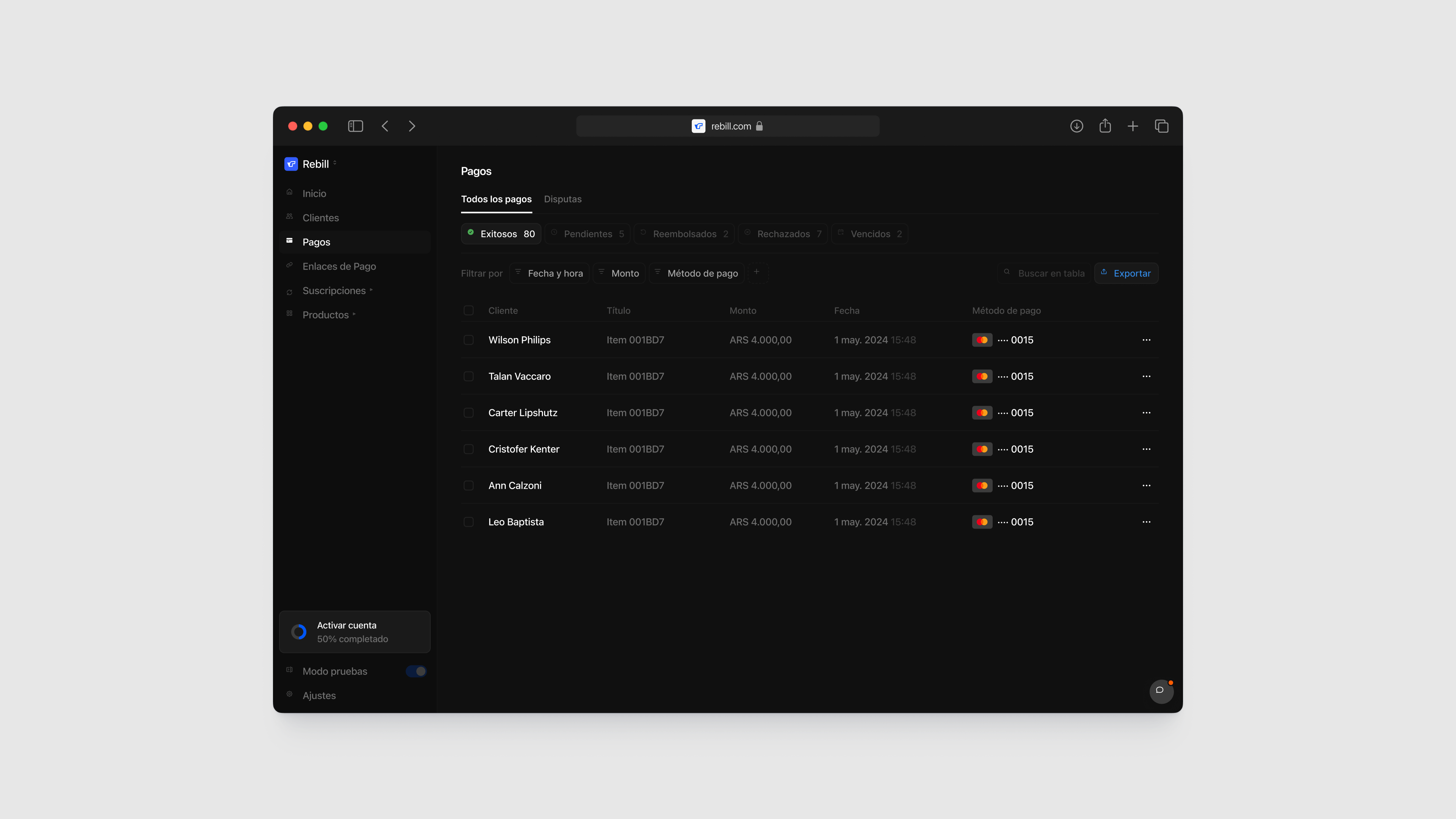Viewport: 1456px width, 819px height.
Task: Open the Activar cuenta progress card
Action: click(x=355, y=632)
